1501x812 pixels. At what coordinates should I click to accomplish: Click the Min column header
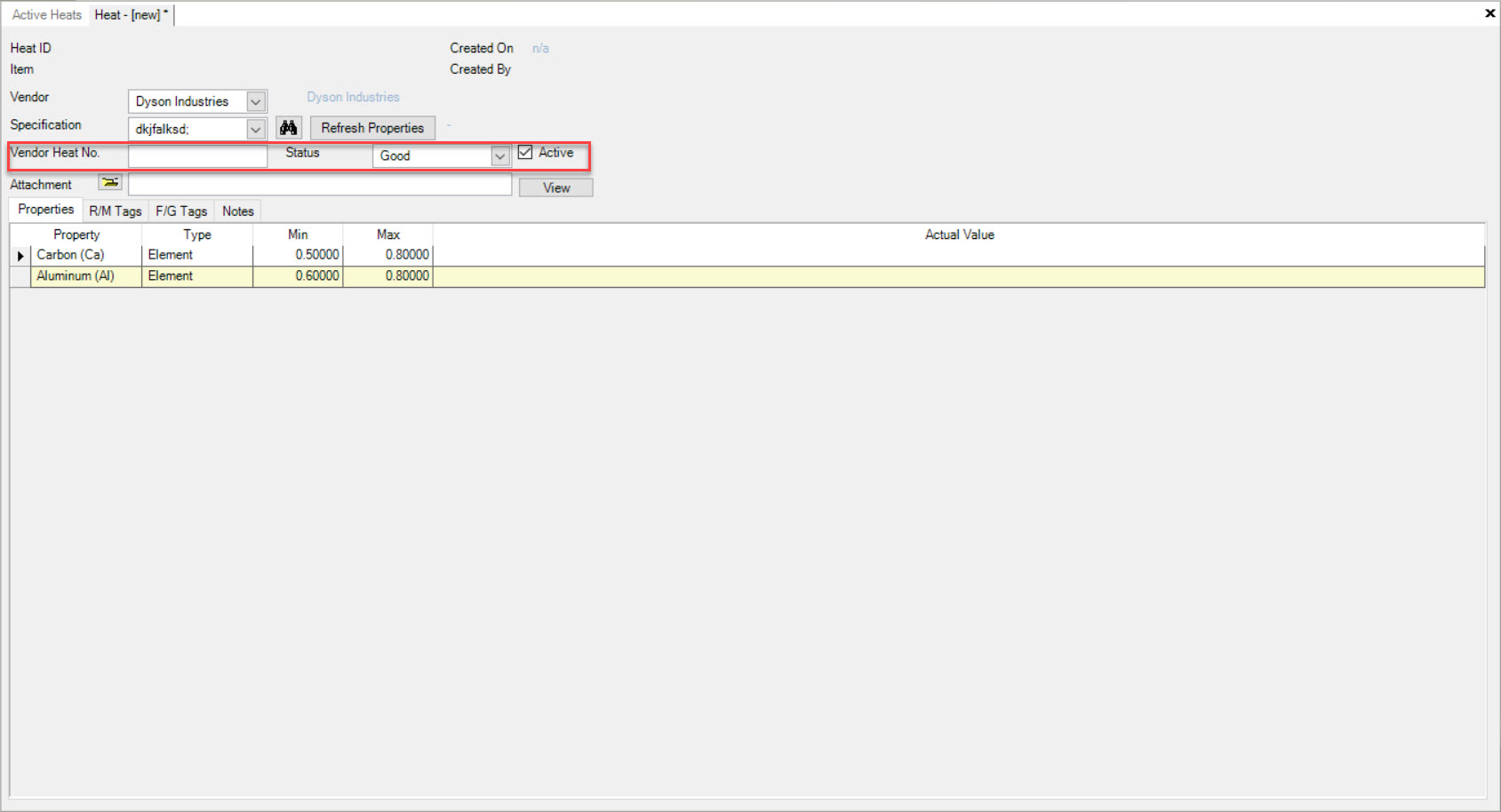point(298,235)
